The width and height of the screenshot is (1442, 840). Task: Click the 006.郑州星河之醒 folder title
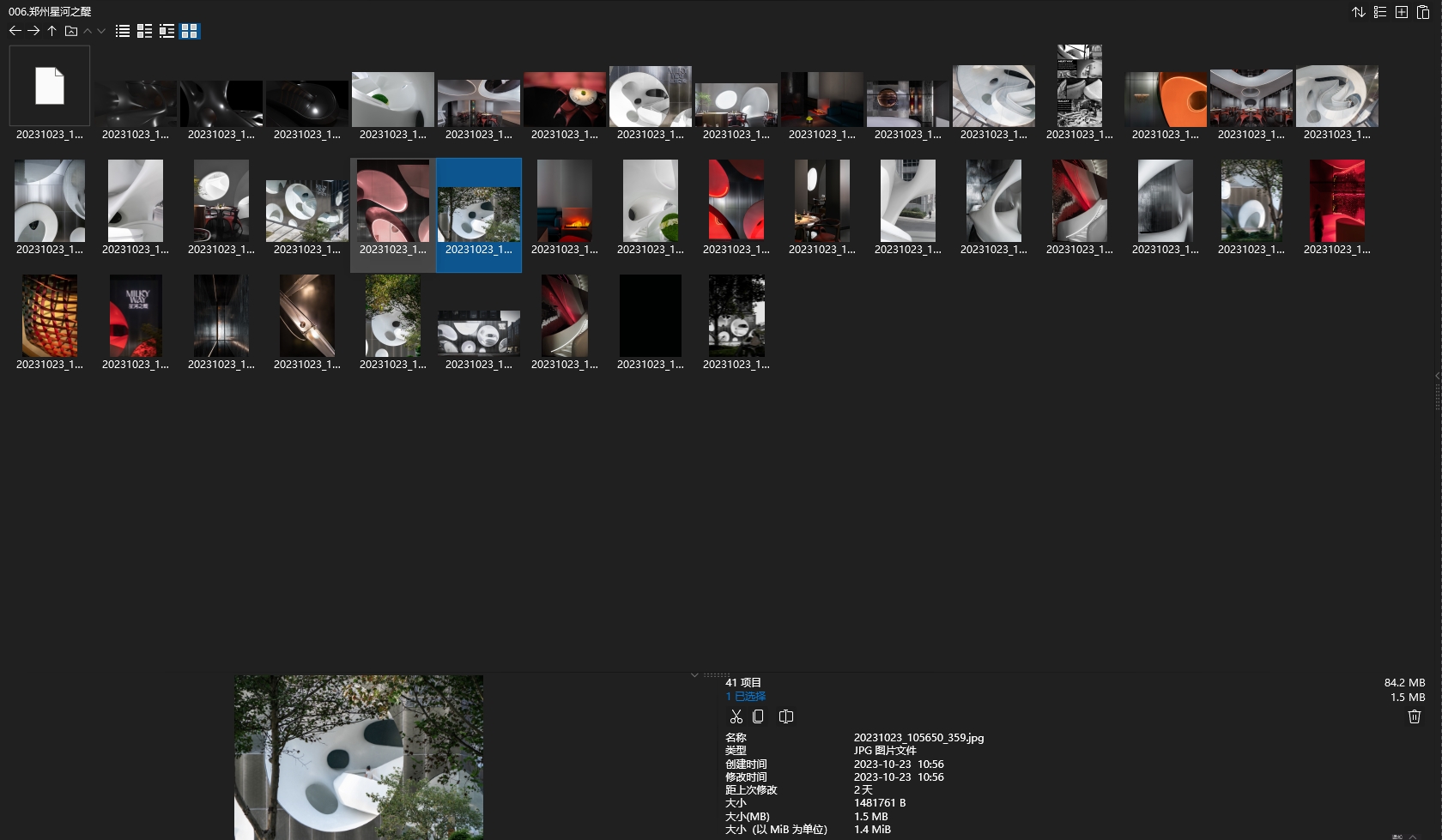[50, 11]
